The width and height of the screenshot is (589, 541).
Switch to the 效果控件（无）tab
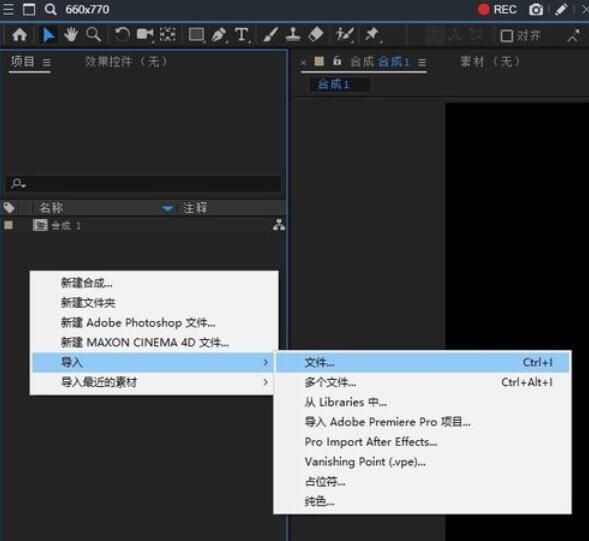click(x=126, y=62)
